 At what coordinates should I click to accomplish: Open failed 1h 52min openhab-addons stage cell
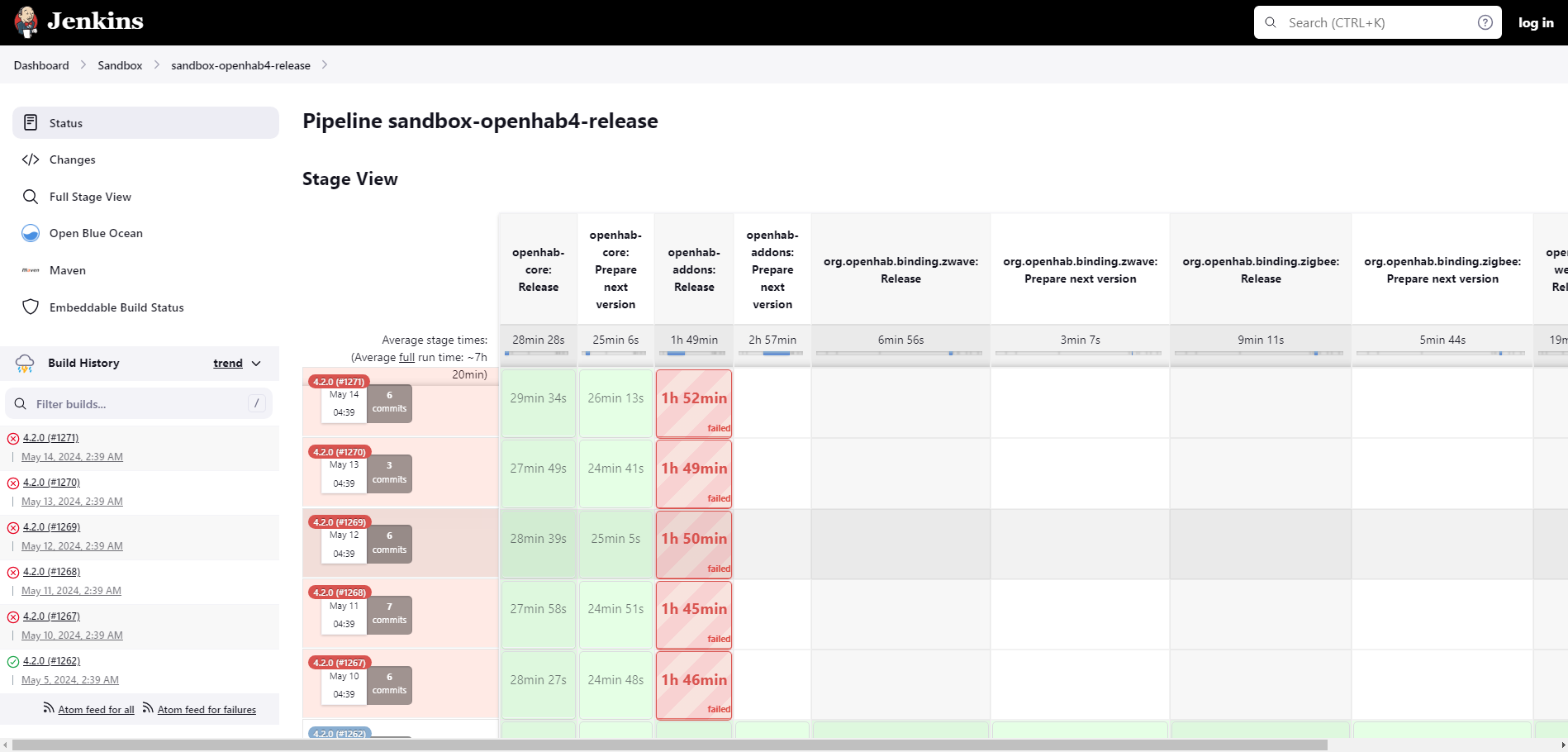[694, 403]
